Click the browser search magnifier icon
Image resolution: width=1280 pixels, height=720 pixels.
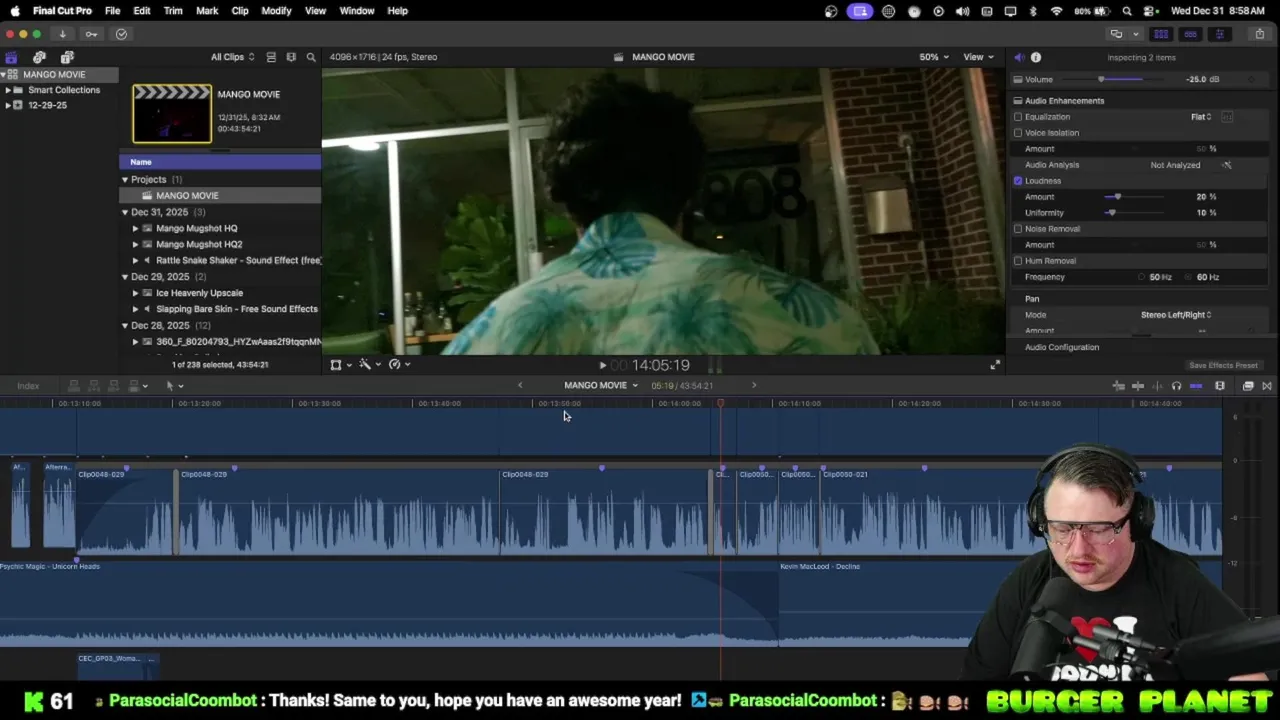click(311, 57)
